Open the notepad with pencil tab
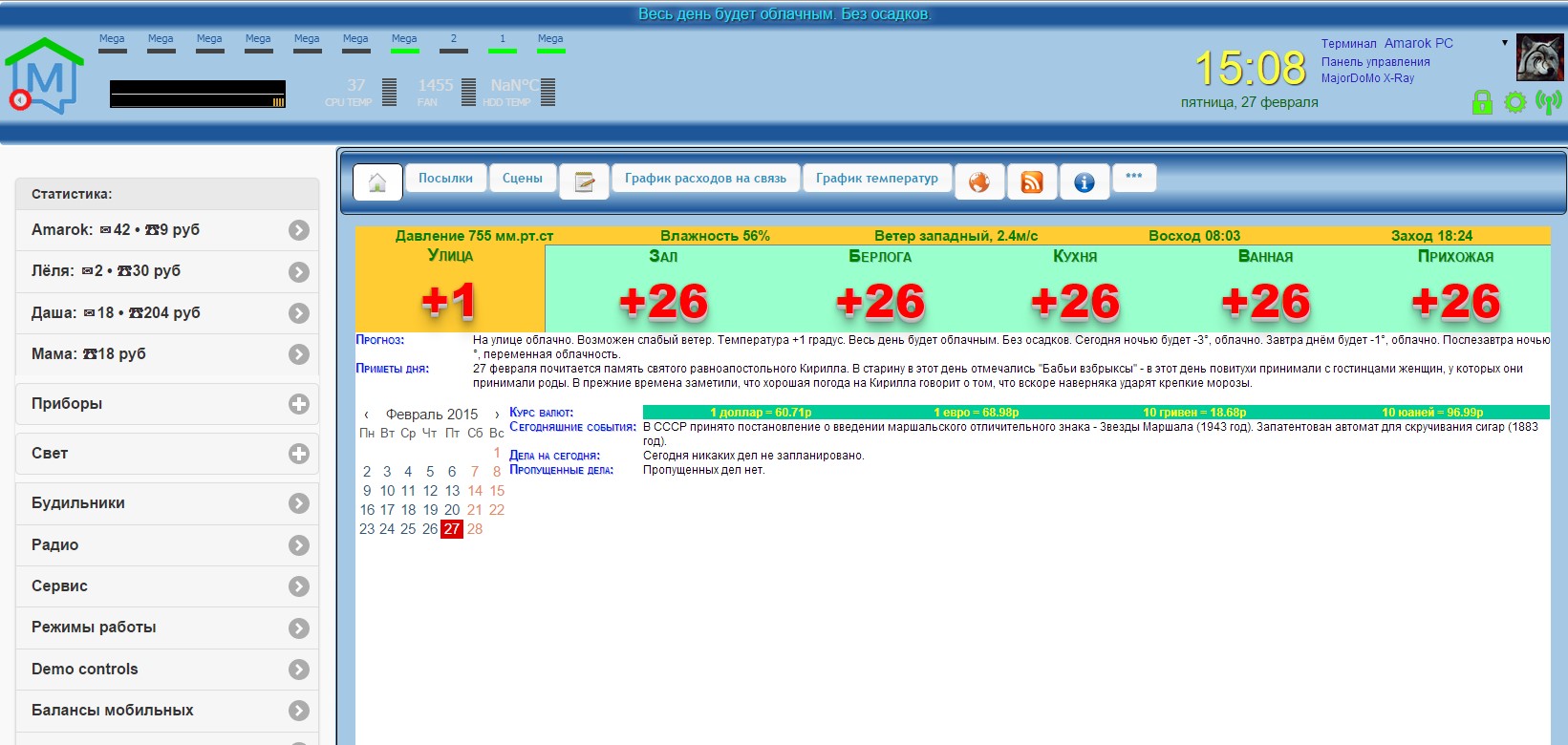1568x745 pixels. (584, 181)
